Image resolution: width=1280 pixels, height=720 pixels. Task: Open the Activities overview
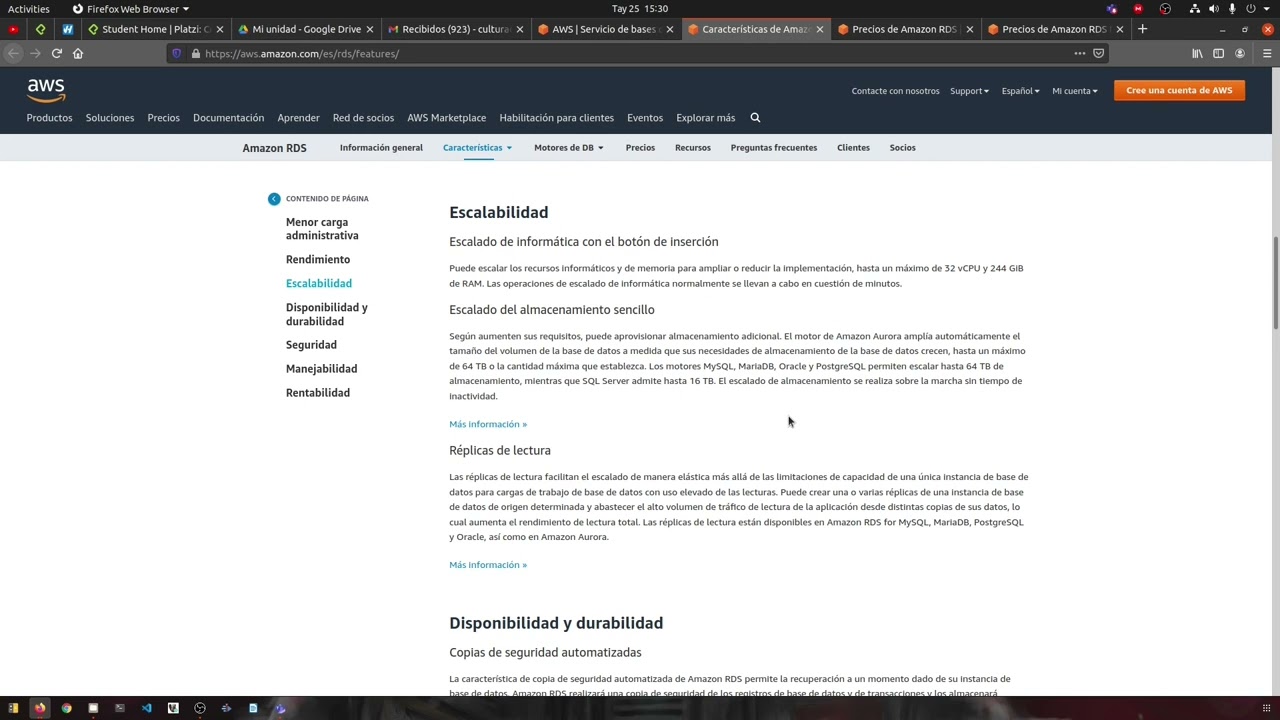click(29, 9)
